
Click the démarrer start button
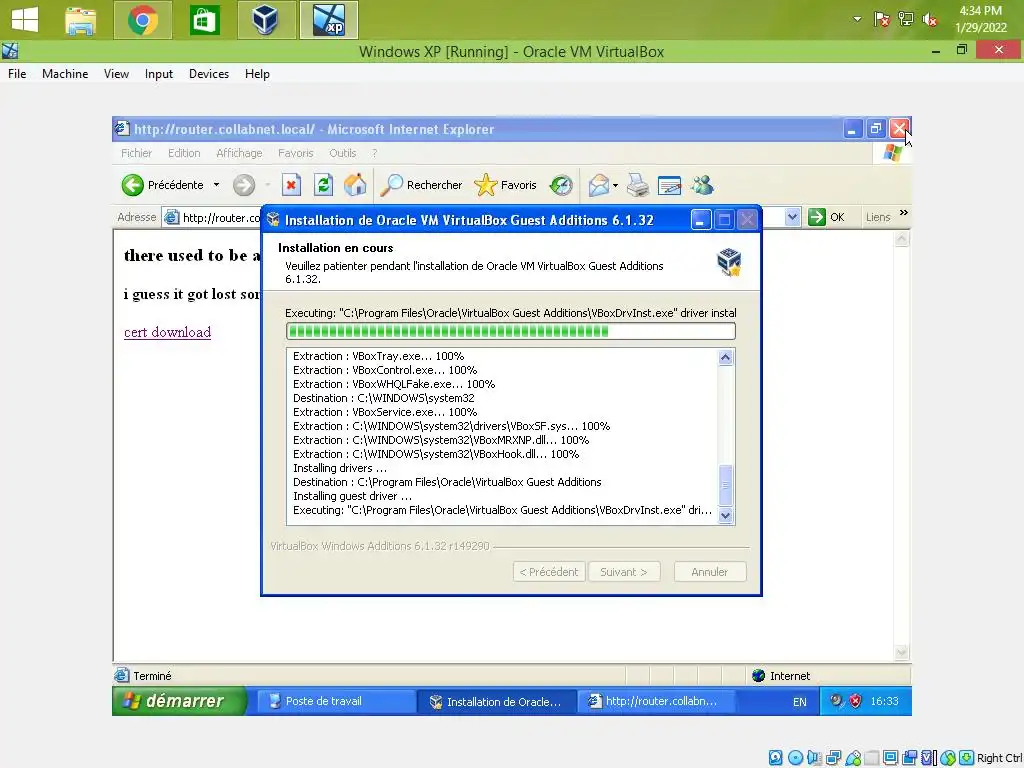[x=179, y=701]
